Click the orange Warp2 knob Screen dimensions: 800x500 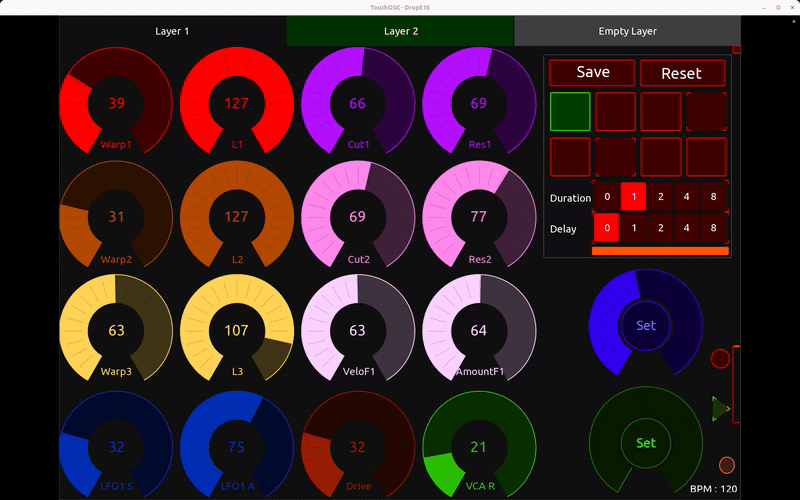click(116, 214)
